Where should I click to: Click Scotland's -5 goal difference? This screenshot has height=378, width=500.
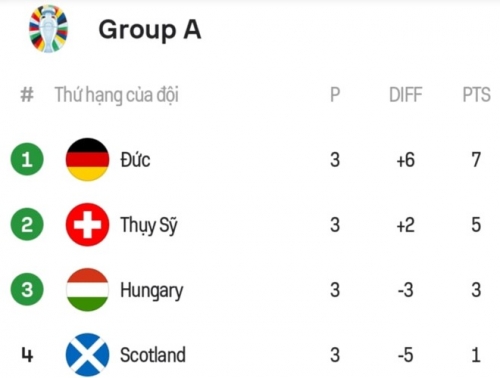[406, 355]
